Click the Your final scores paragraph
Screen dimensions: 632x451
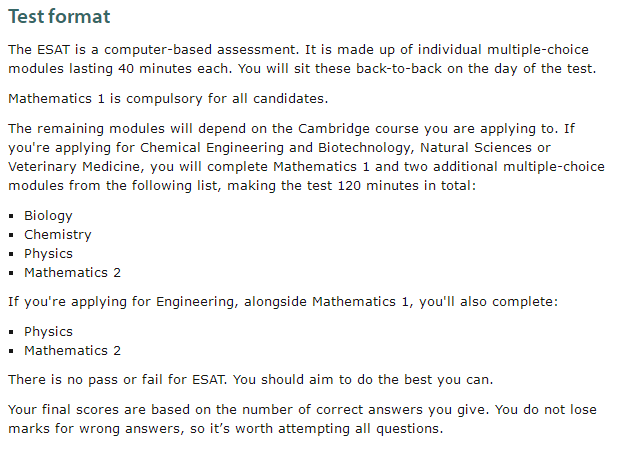click(x=302, y=419)
